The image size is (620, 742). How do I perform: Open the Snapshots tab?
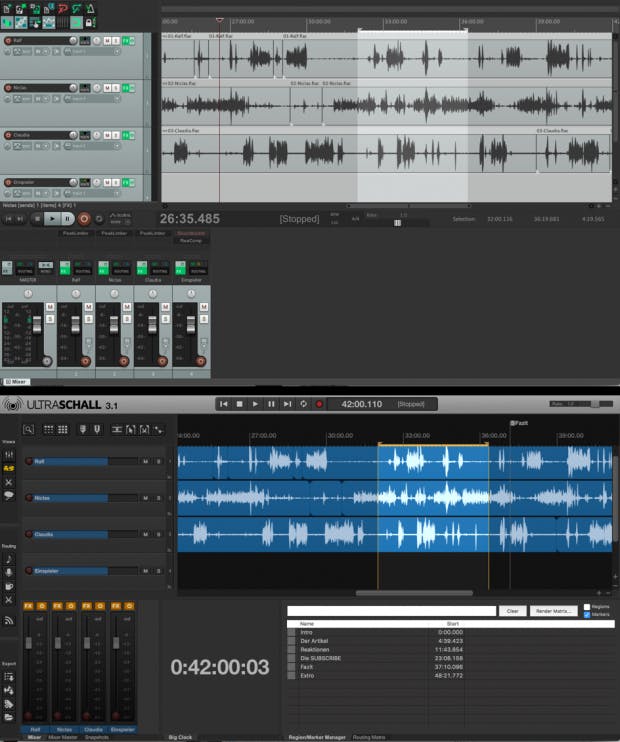(x=97, y=737)
